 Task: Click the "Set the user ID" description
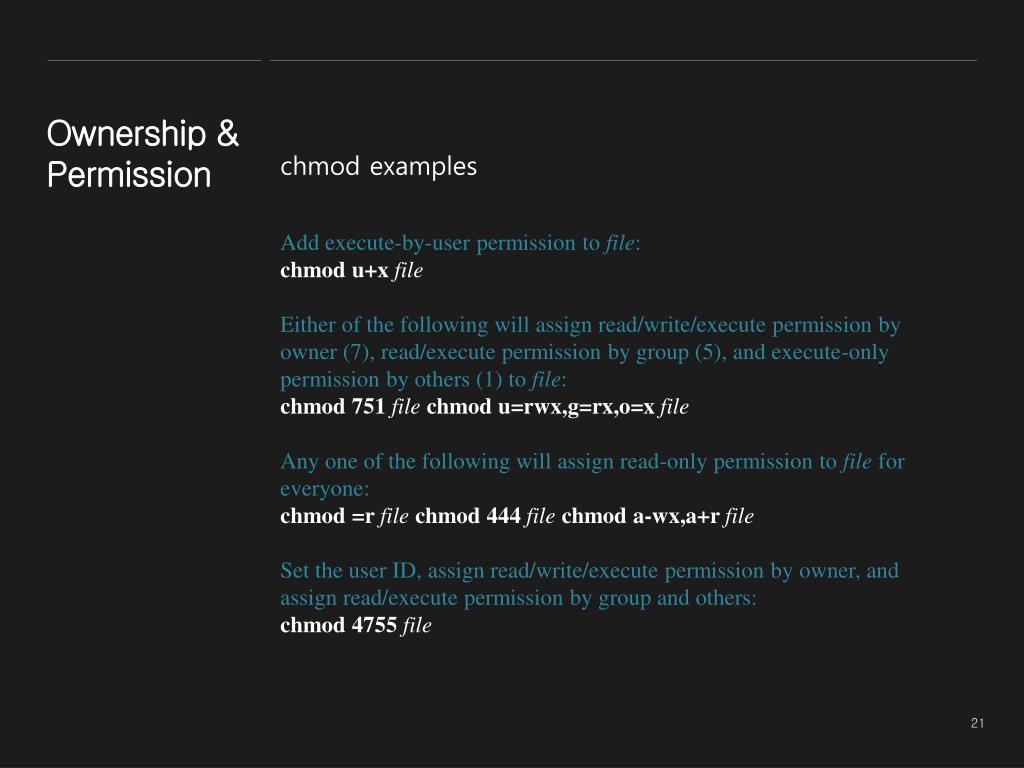click(590, 584)
